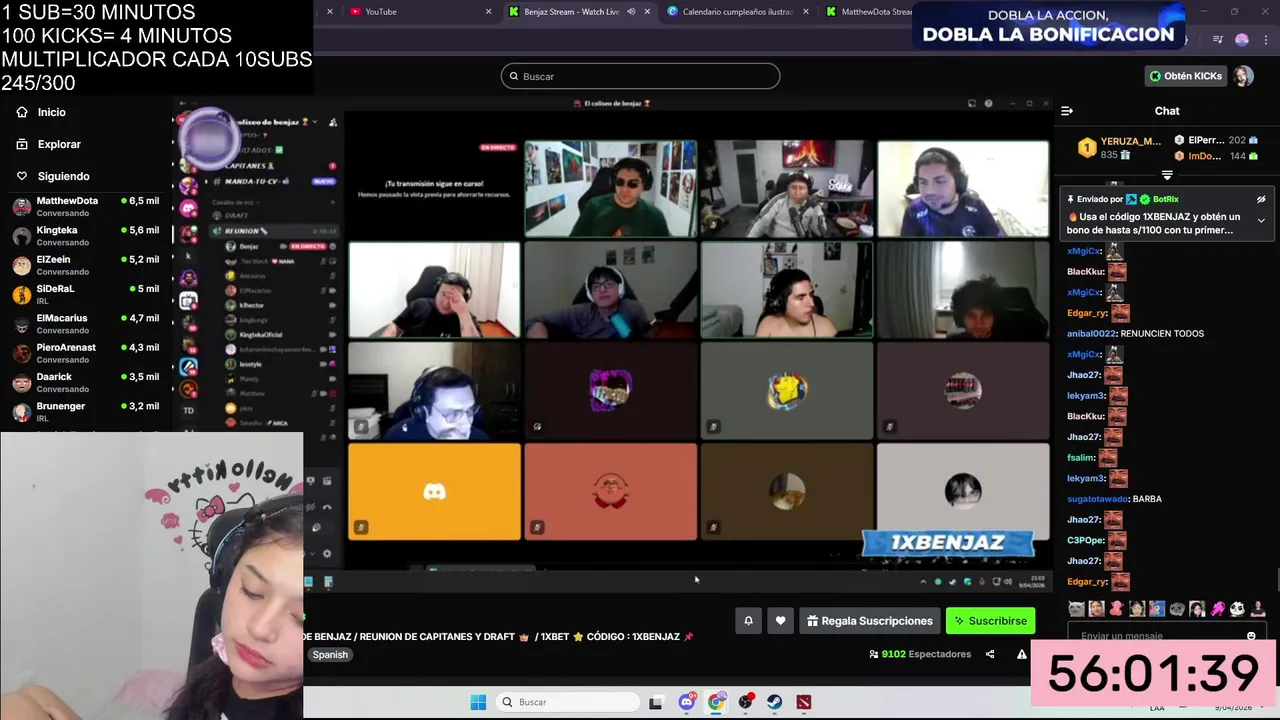Expand the pinned BotRix message chevron
The height and width of the screenshot is (720, 1280).
tap(1261, 220)
